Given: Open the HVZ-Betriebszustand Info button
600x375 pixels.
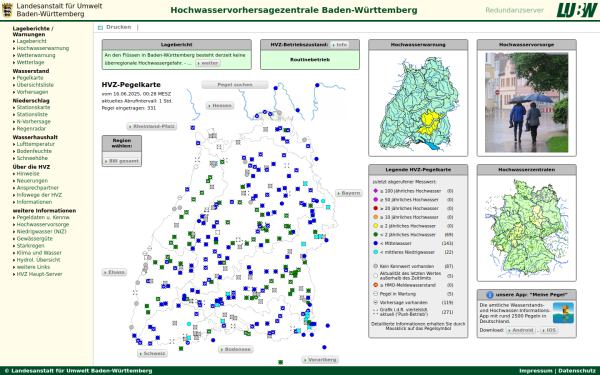Looking at the screenshot, I should point(340,45).
